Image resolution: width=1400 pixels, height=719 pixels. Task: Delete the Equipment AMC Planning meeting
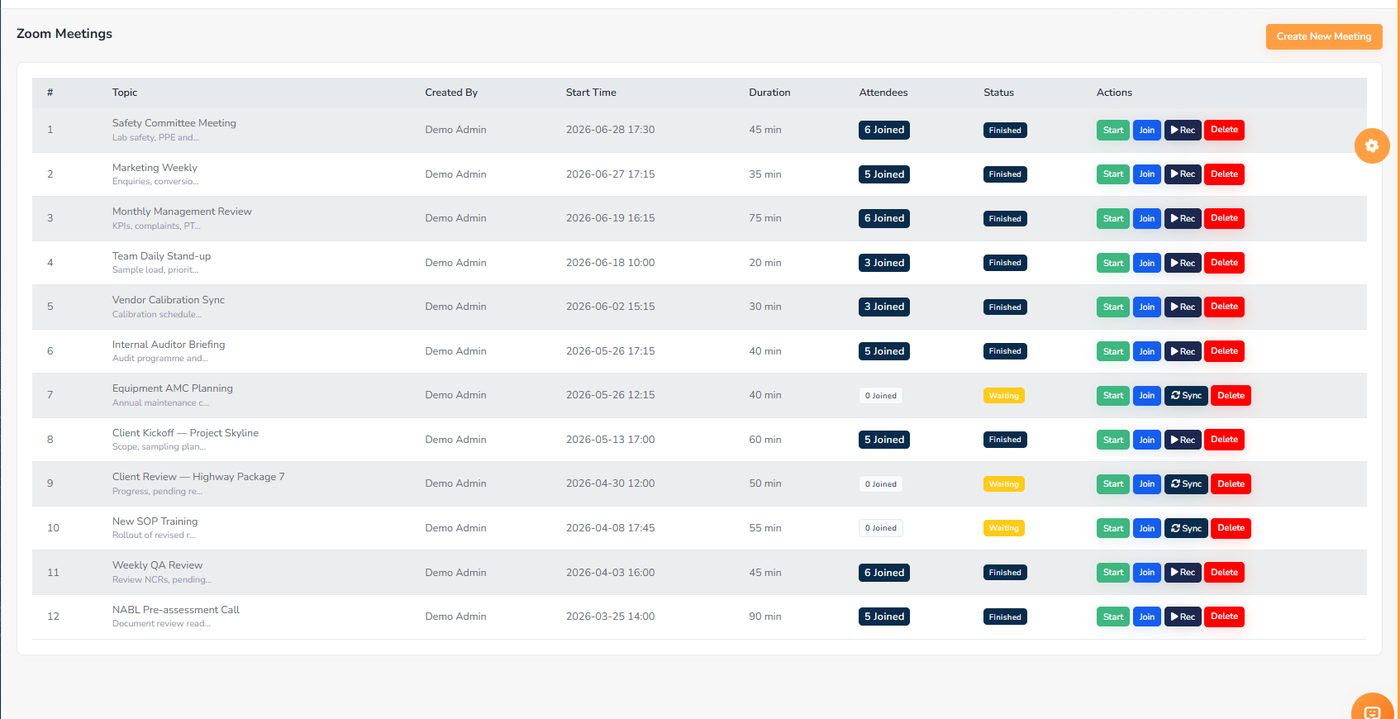point(1231,395)
